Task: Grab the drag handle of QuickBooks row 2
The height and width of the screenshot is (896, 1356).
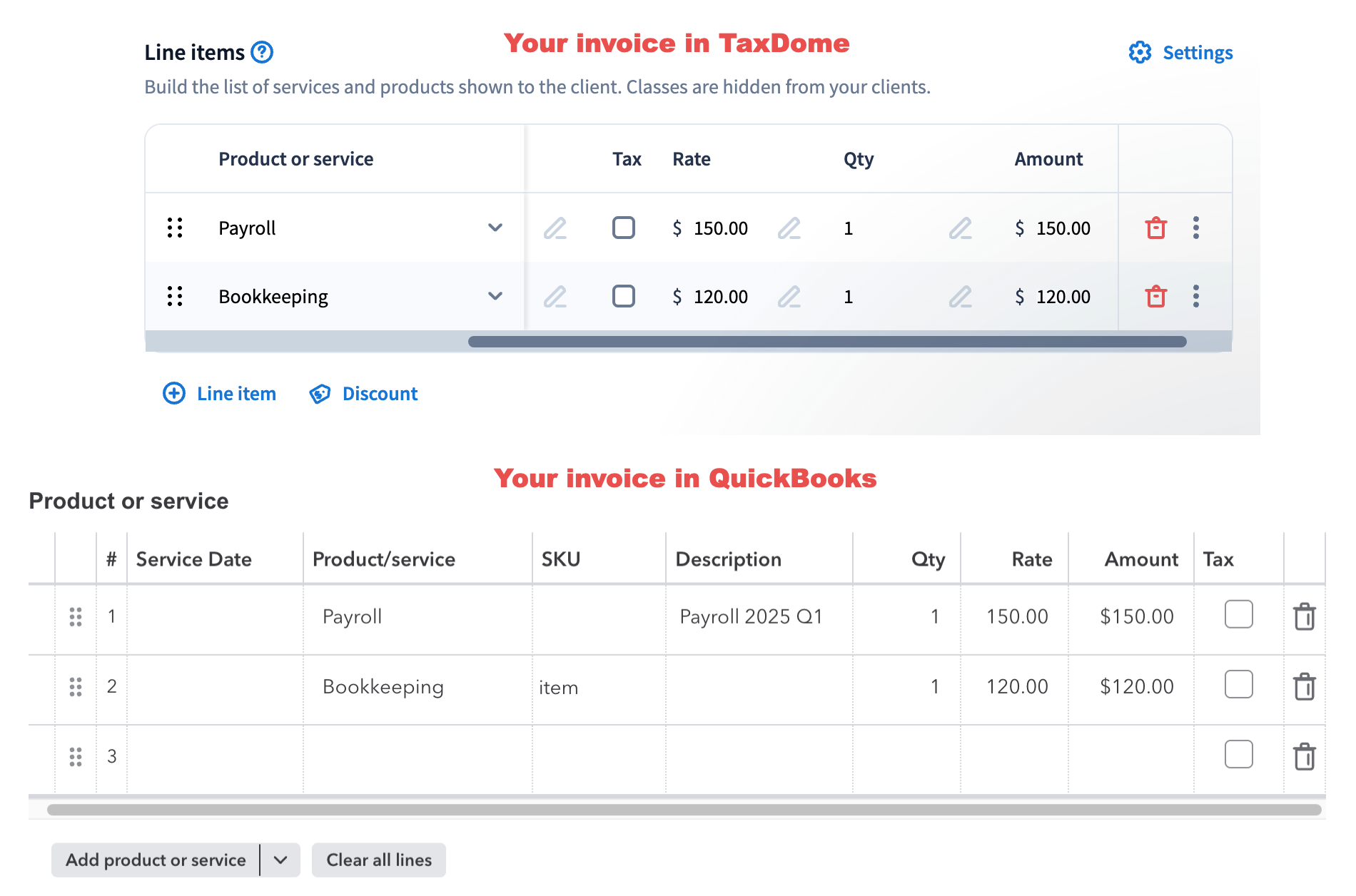Action: (76, 686)
